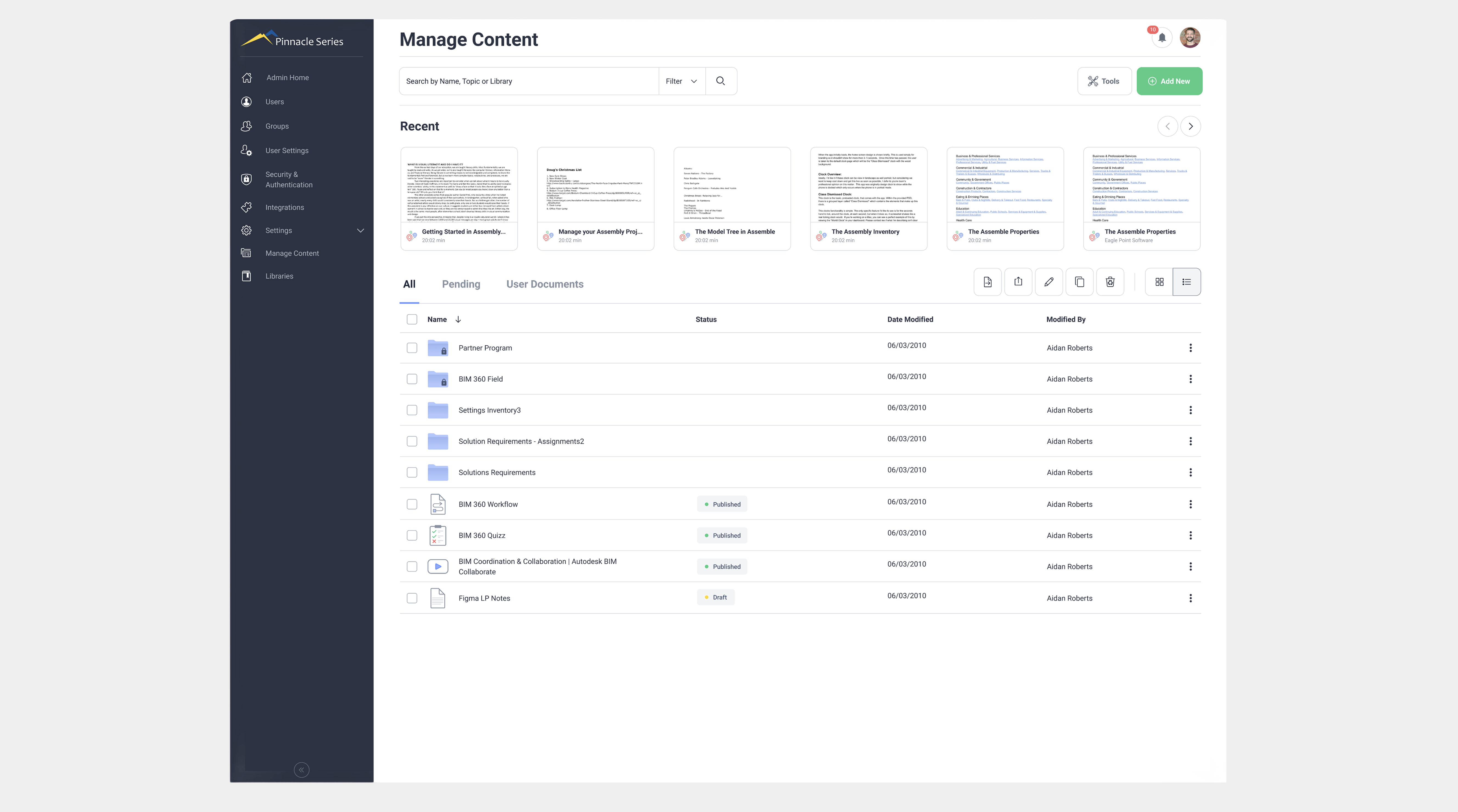Click the User Settings sidebar icon
1458x812 pixels.
246,151
